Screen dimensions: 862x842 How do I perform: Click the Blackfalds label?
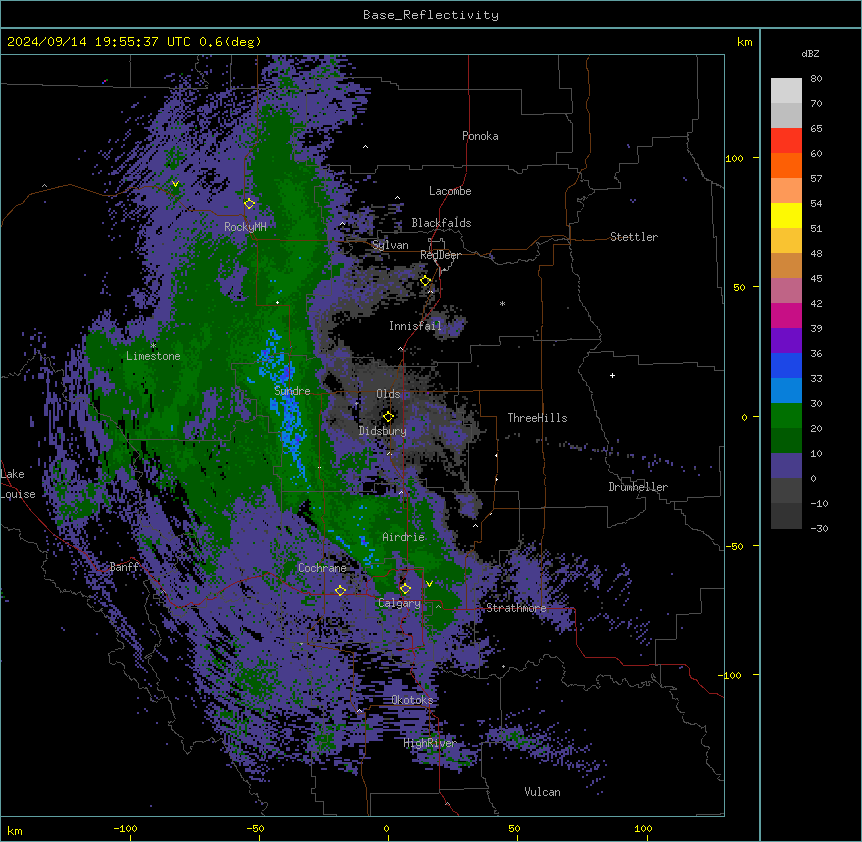click(441, 223)
